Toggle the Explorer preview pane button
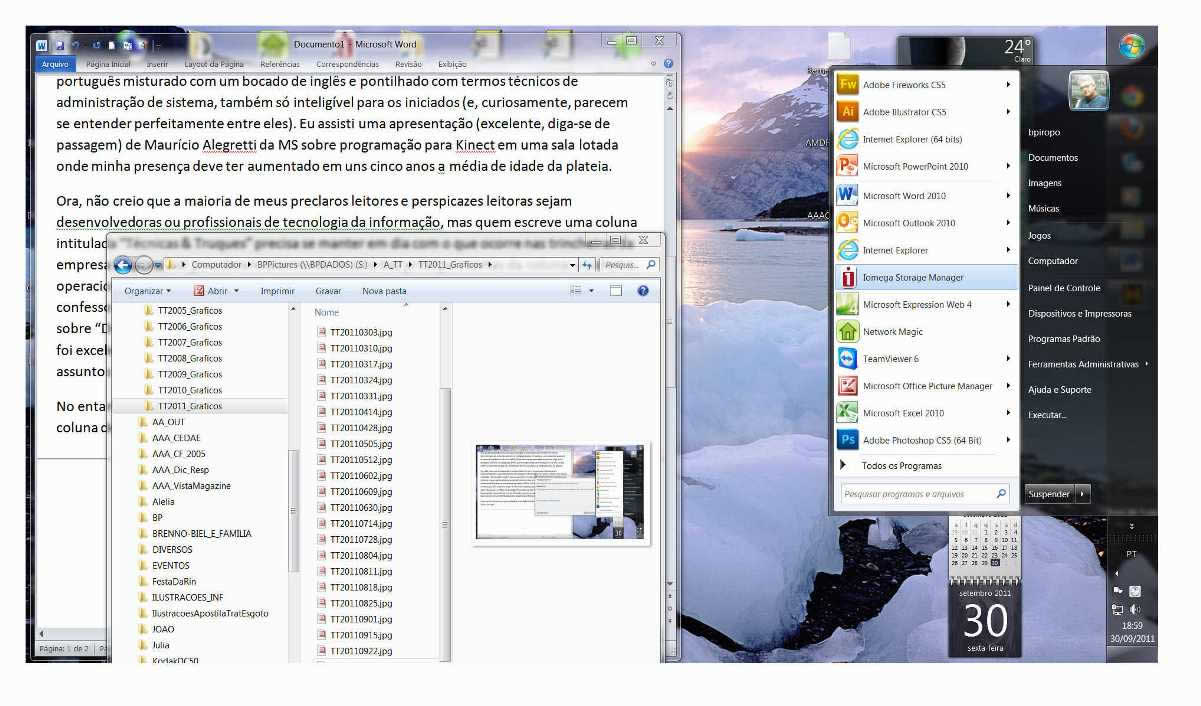The height and width of the screenshot is (706, 1201). coord(616,291)
